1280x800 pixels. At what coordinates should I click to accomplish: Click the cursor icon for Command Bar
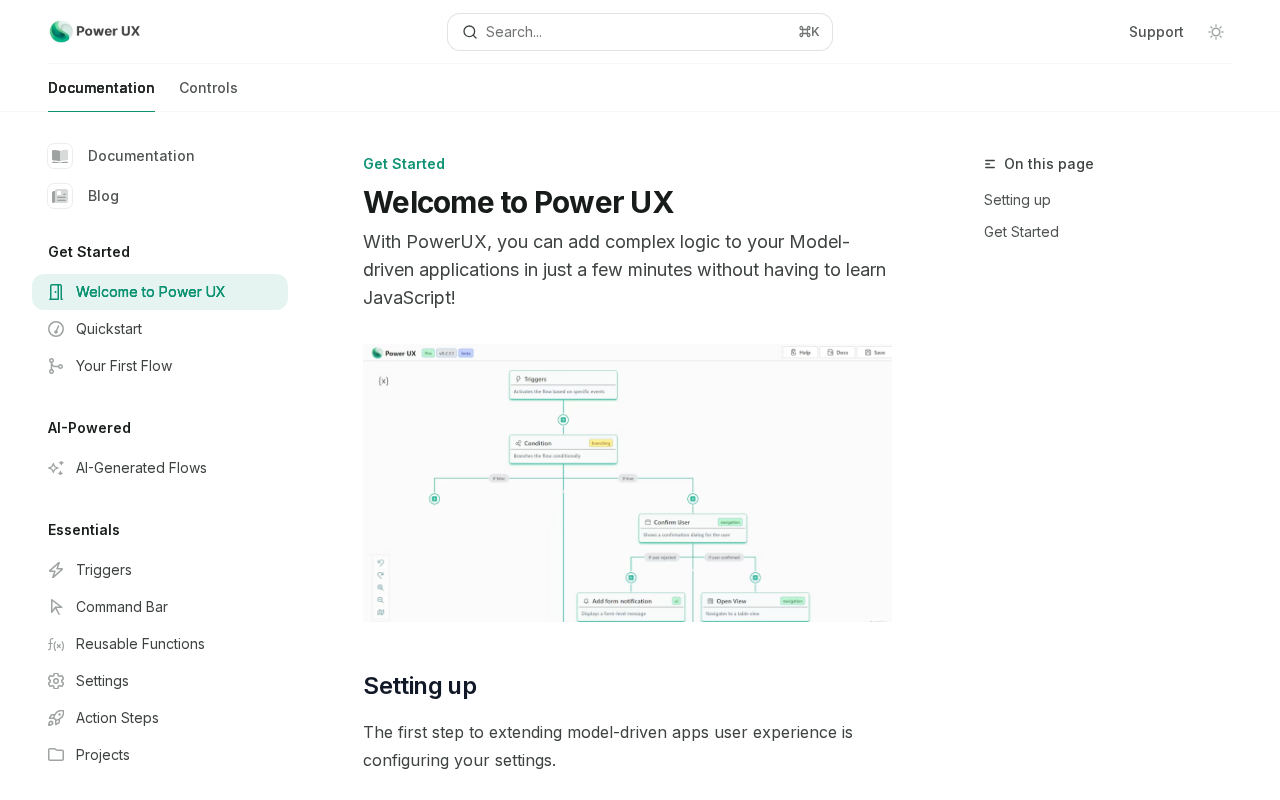(56, 607)
